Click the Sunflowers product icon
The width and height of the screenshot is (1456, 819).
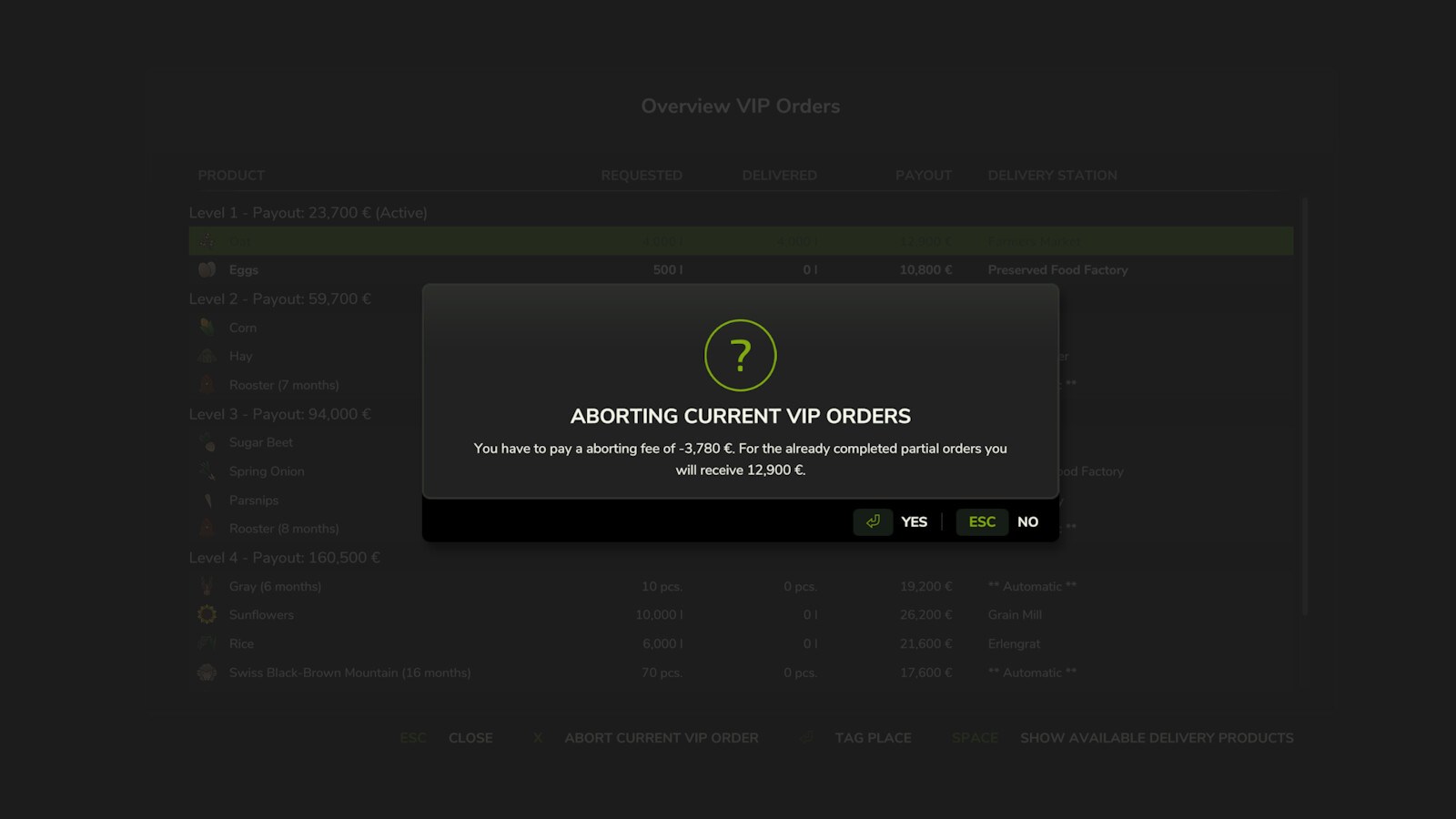coord(207,614)
